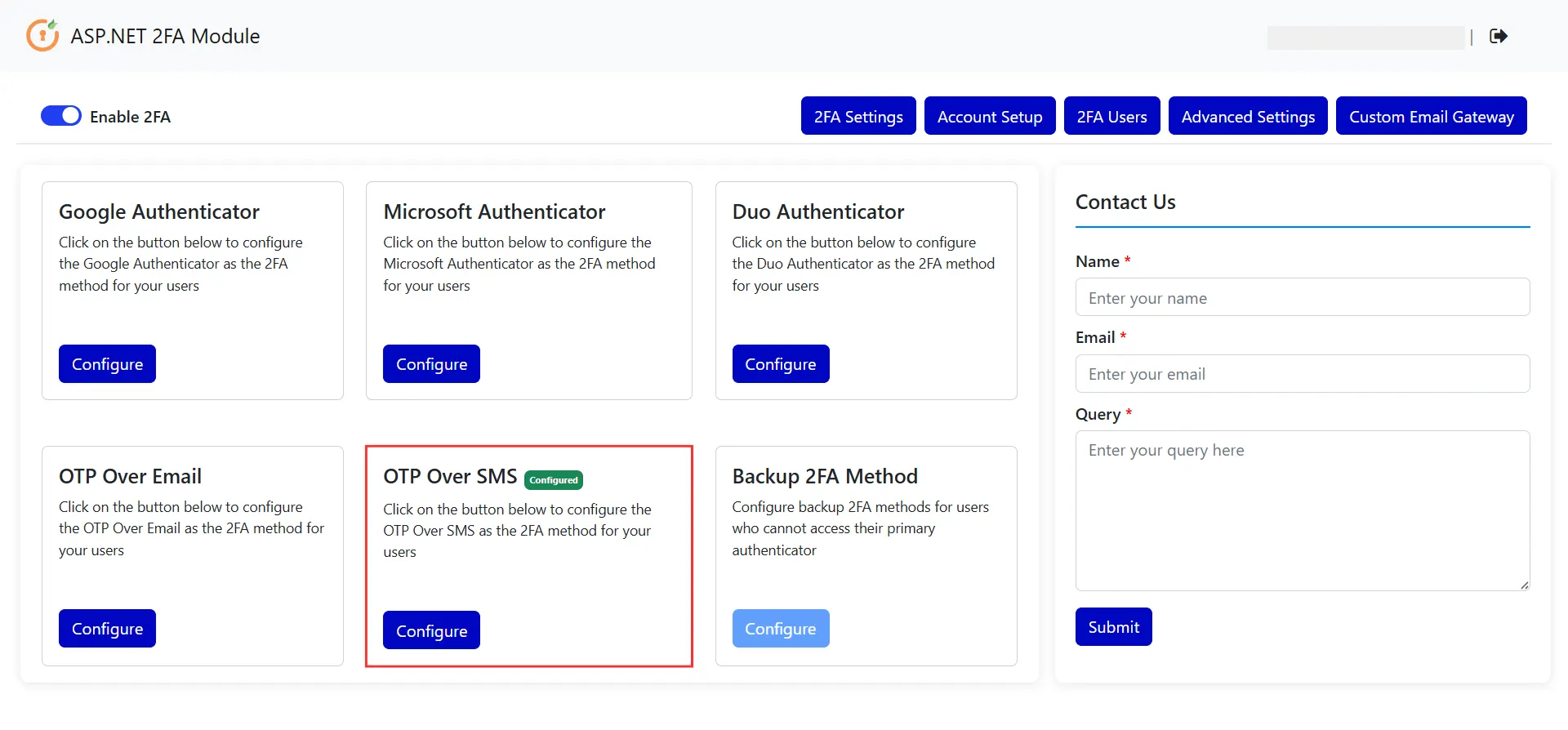Click the Configured badge on OTP Over SMS
The image size is (1568, 730).
554,480
